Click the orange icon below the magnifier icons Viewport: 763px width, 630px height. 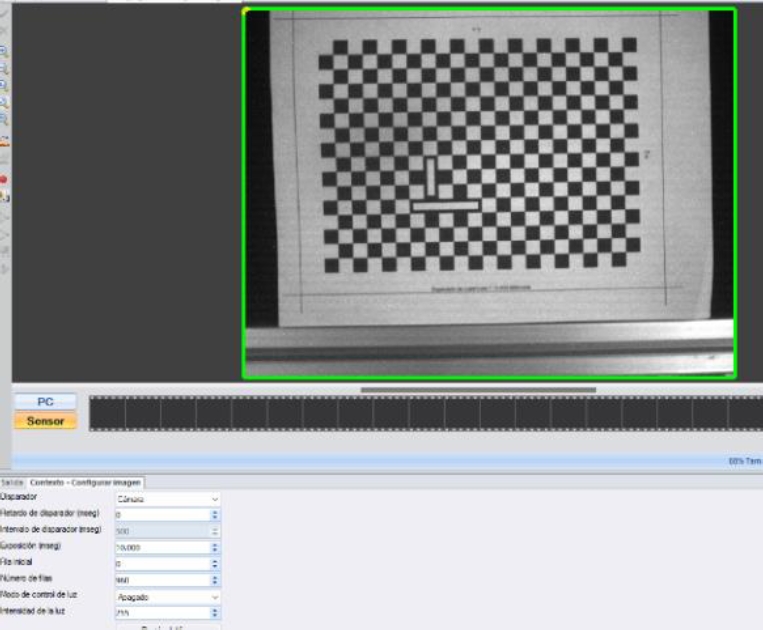(3, 139)
